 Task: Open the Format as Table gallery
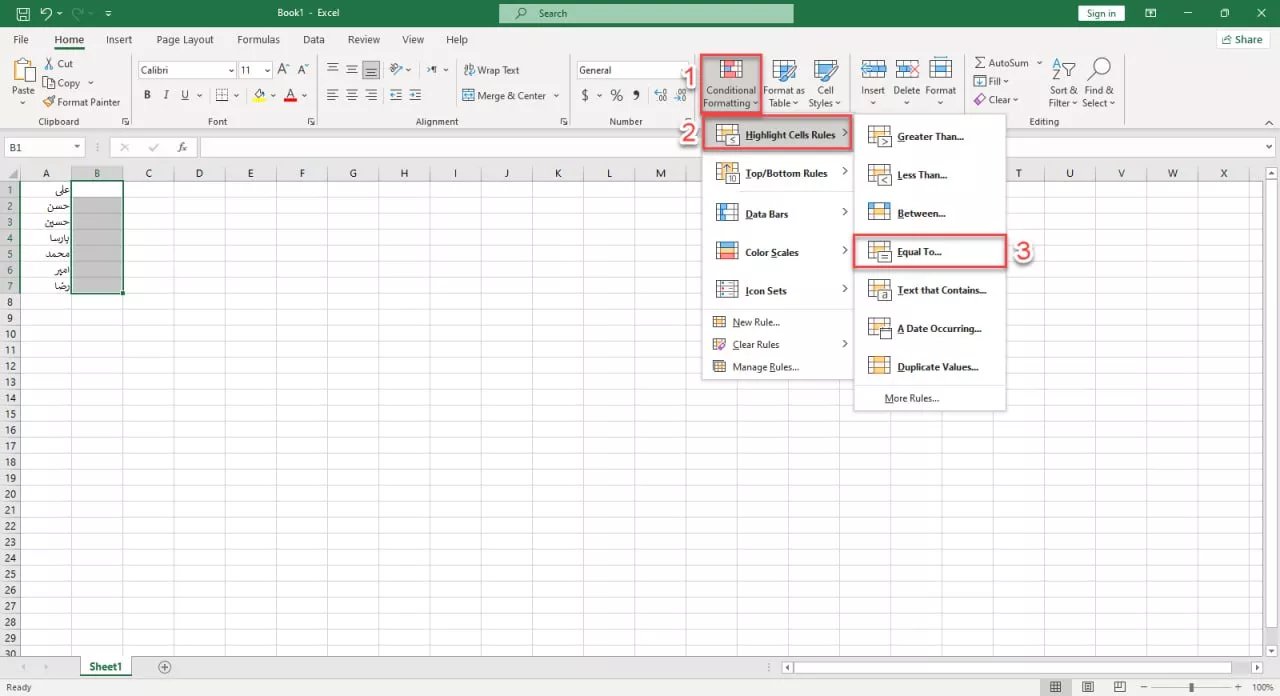[784, 84]
